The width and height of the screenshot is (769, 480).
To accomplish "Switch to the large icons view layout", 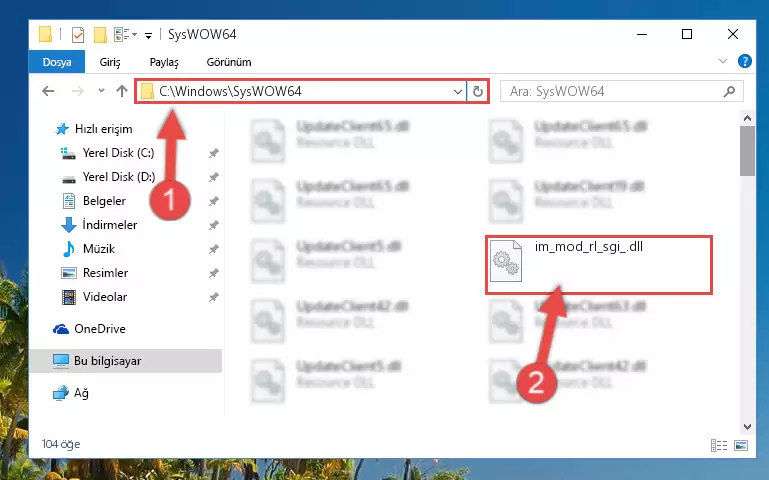I will point(741,445).
